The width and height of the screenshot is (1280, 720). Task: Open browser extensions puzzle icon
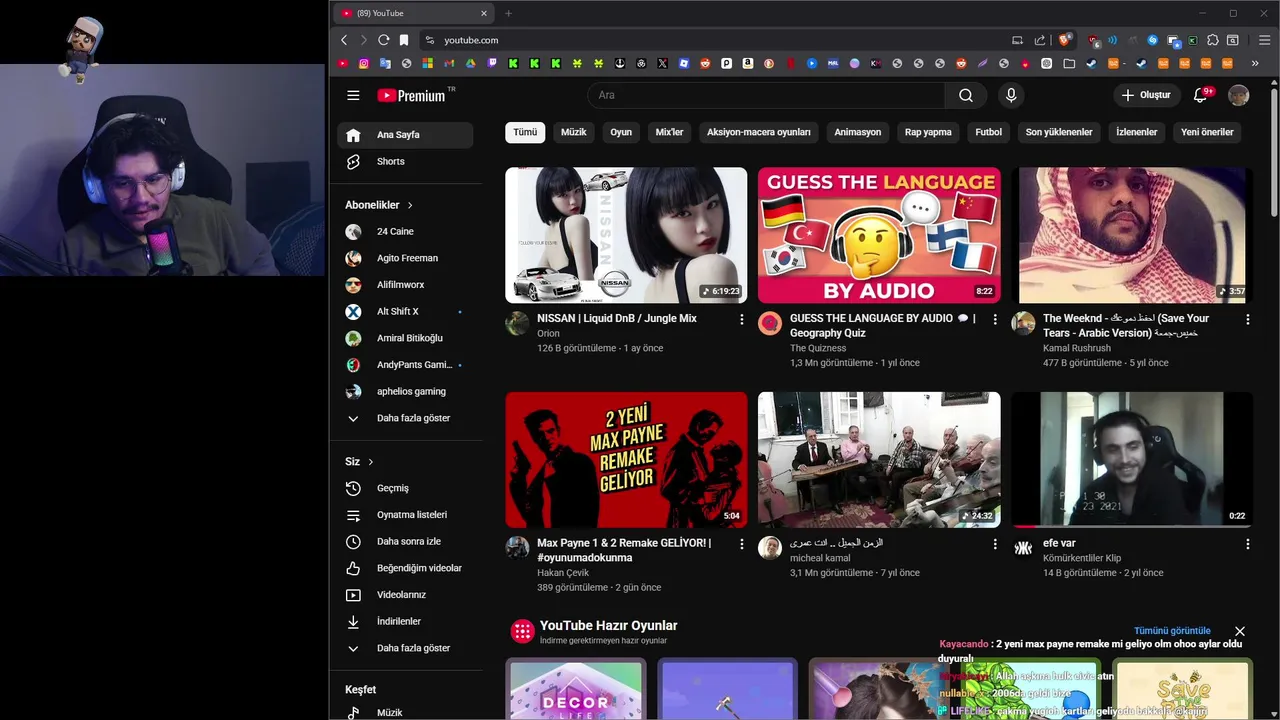point(1213,40)
